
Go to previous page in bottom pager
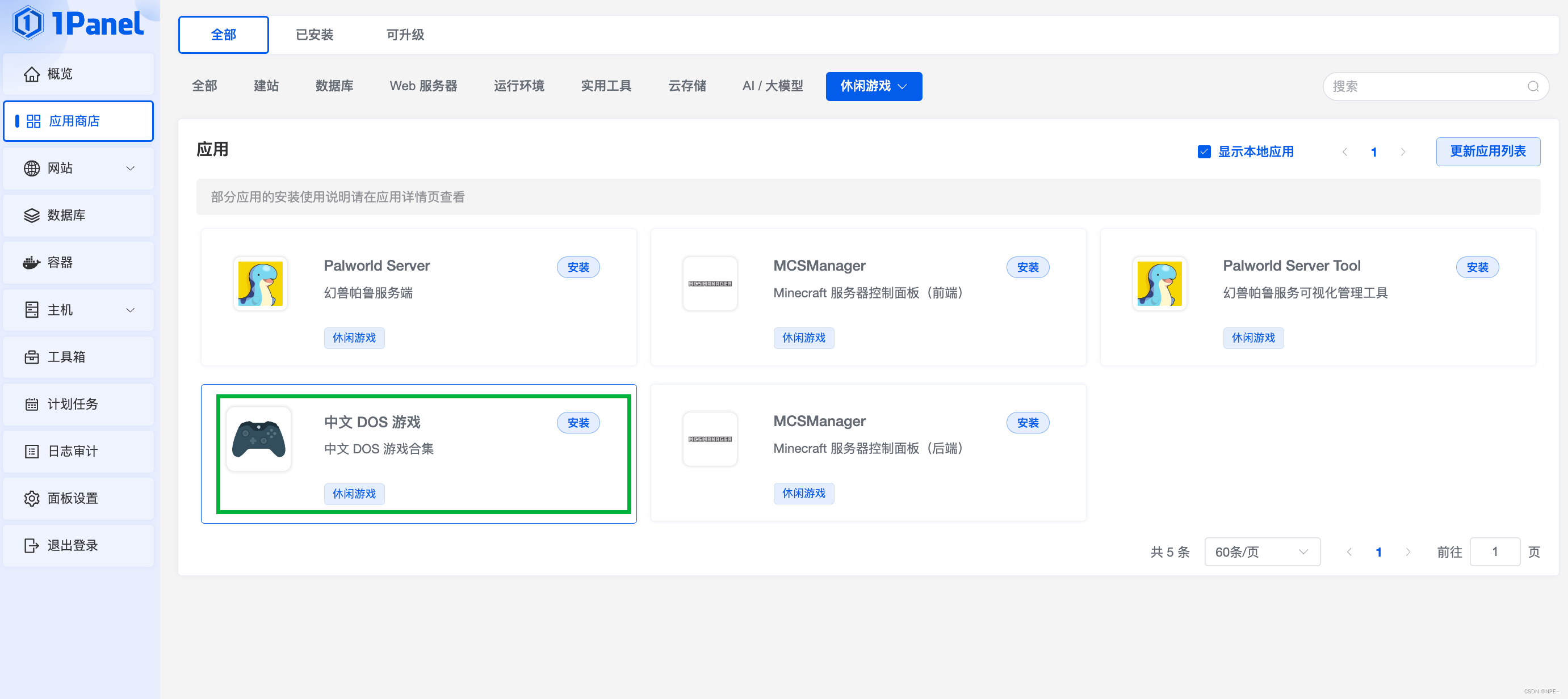(x=1349, y=552)
